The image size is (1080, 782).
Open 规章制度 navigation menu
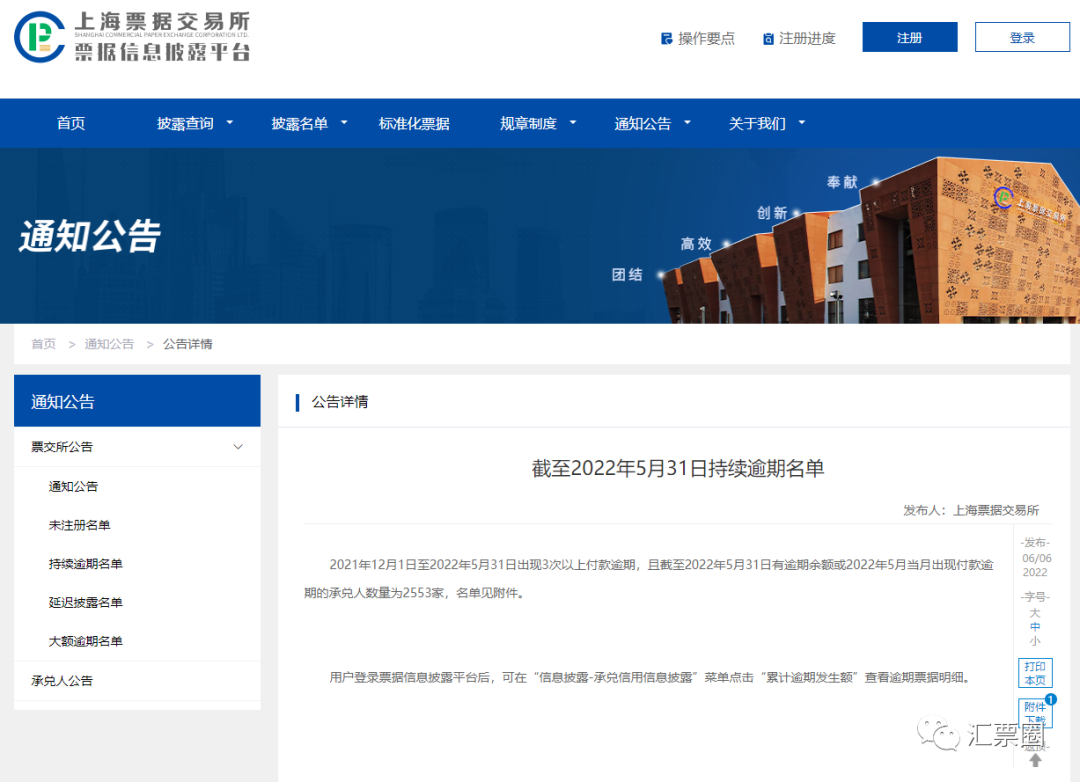pyautogui.click(x=528, y=123)
